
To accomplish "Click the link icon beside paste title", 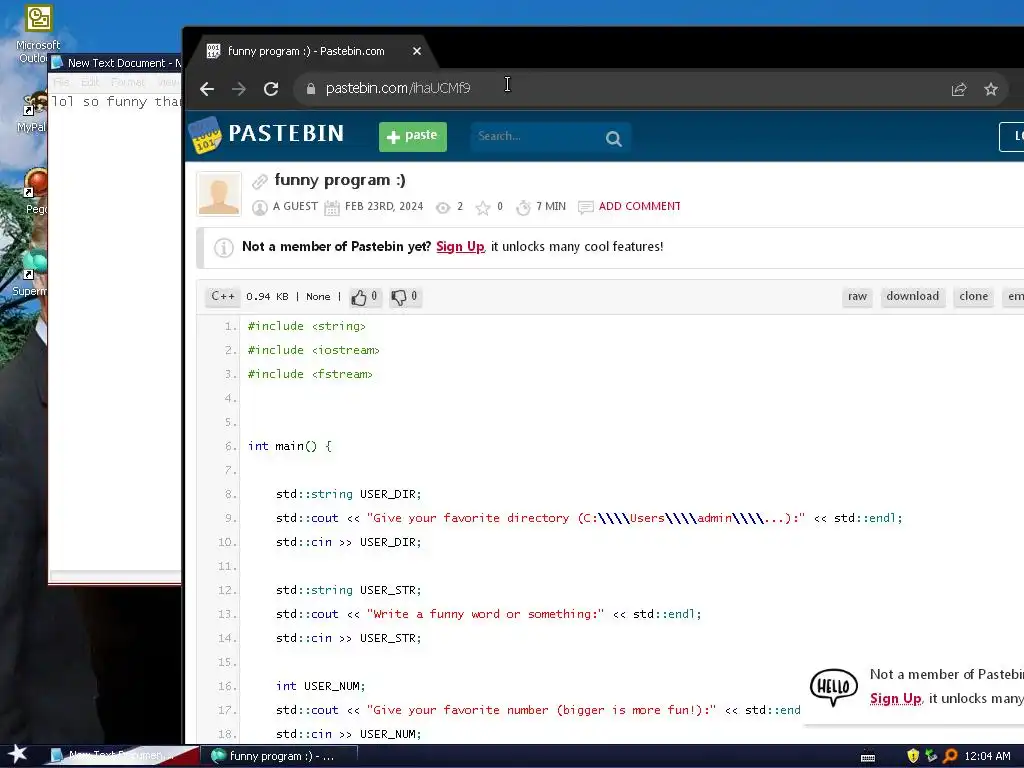I will coord(260,181).
